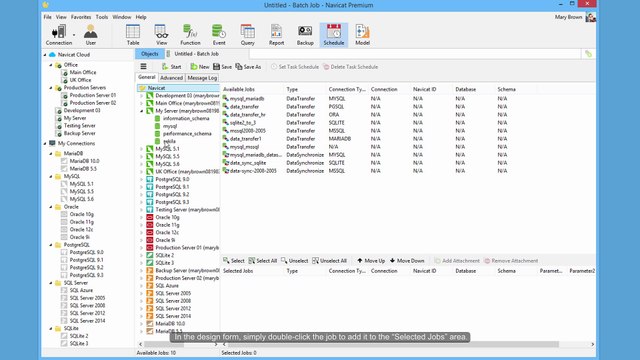
Task: Select the Backup toolbar icon
Action: coord(305,35)
